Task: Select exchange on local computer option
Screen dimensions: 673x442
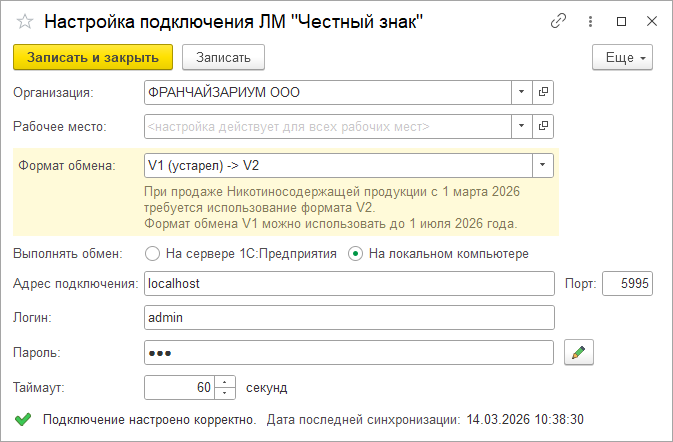Action: (355, 253)
